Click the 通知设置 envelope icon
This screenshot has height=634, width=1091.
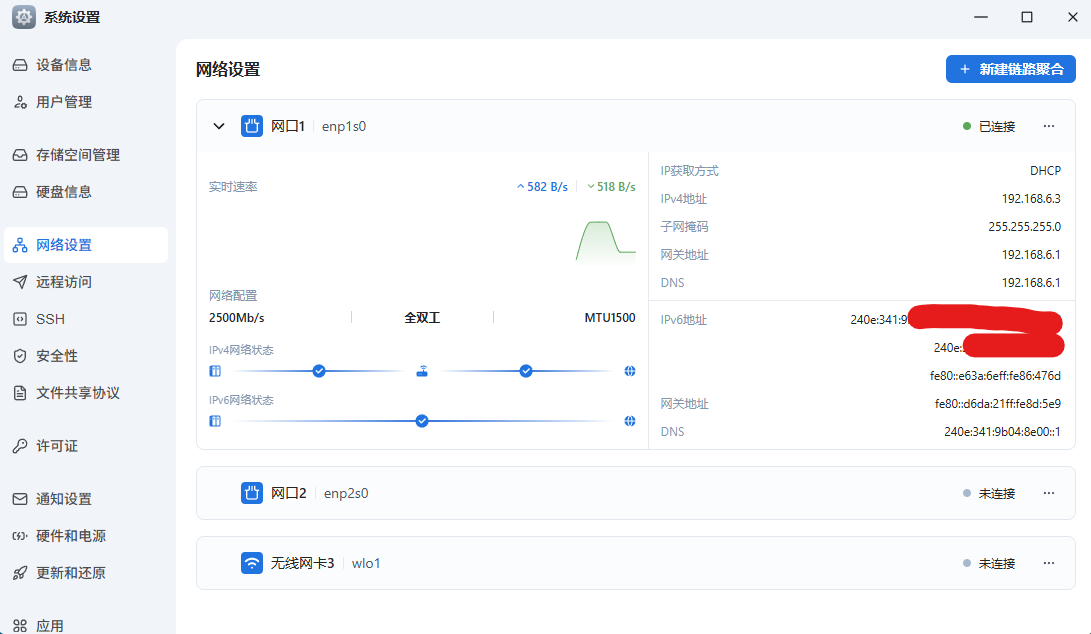click(x=20, y=499)
